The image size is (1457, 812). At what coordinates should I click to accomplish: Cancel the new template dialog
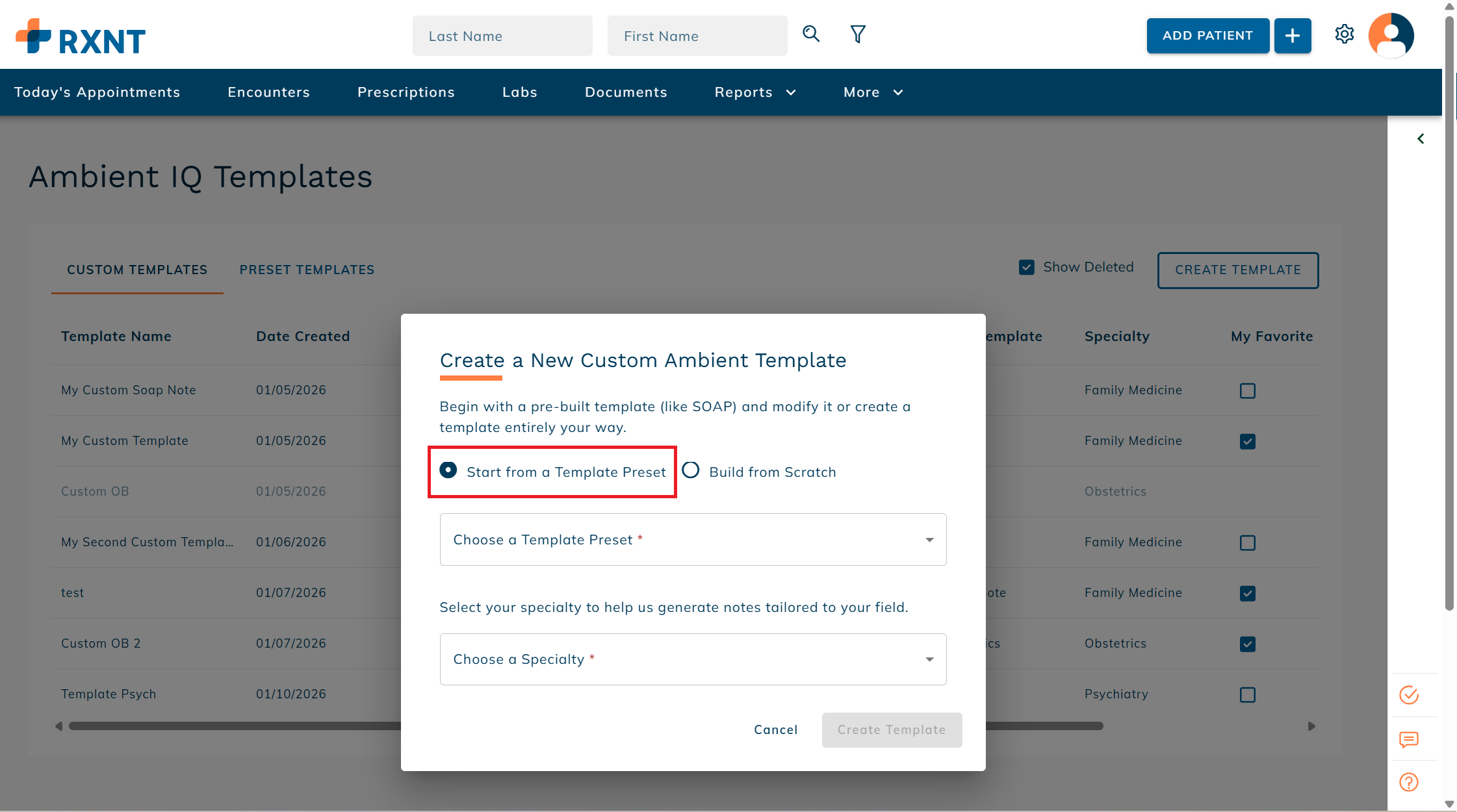pos(775,730)
